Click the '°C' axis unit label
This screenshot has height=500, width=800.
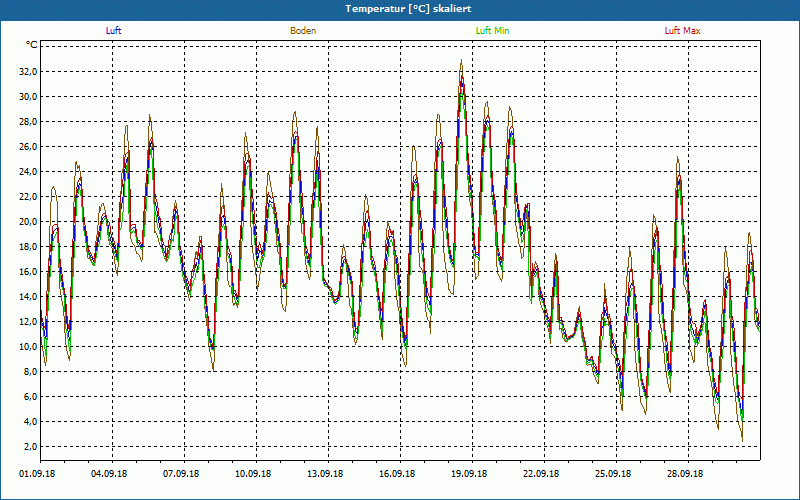[32, 45]
